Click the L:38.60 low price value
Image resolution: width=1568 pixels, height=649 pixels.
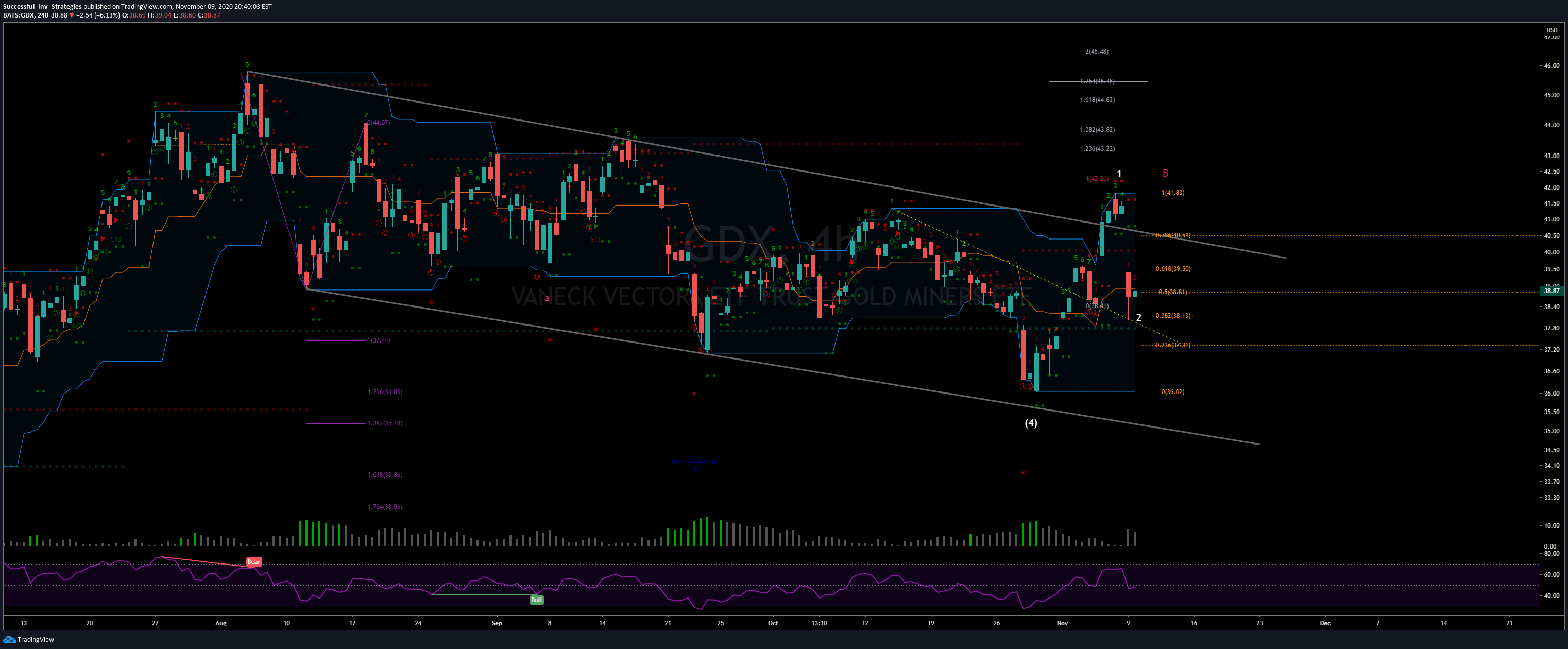184,15
